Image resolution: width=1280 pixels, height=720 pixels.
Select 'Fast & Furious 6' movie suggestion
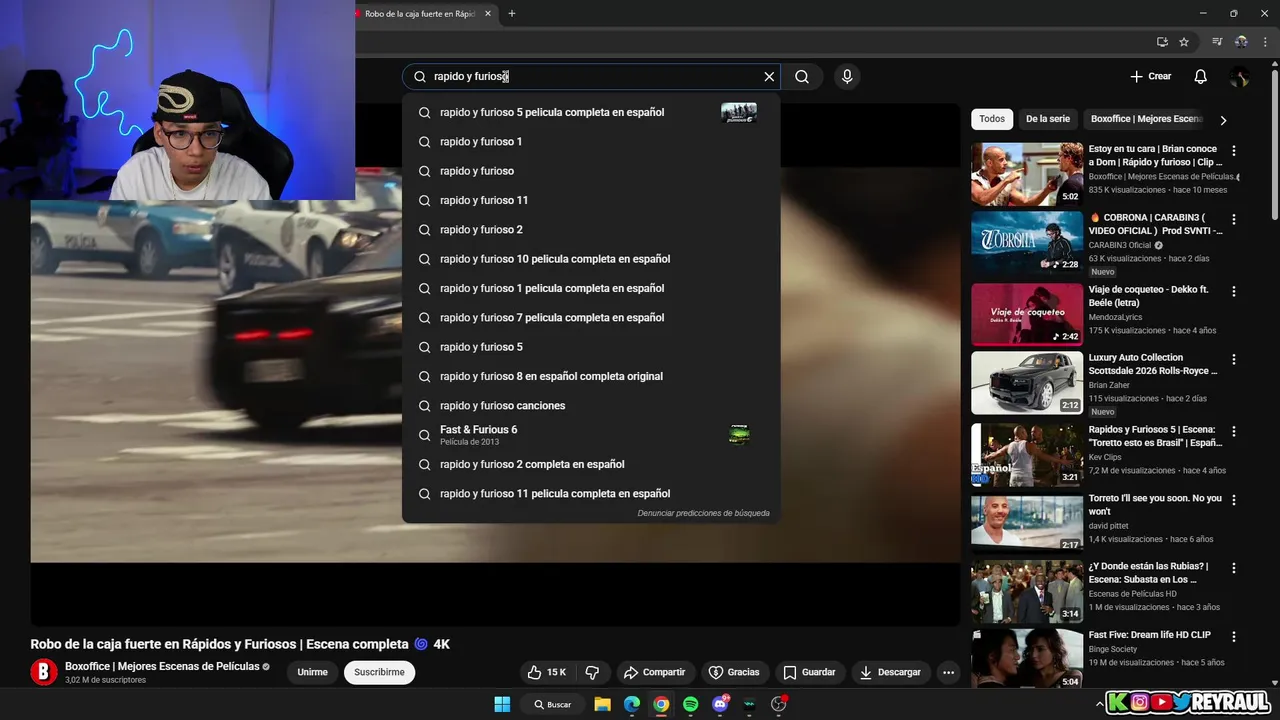(x=591, y=435)
